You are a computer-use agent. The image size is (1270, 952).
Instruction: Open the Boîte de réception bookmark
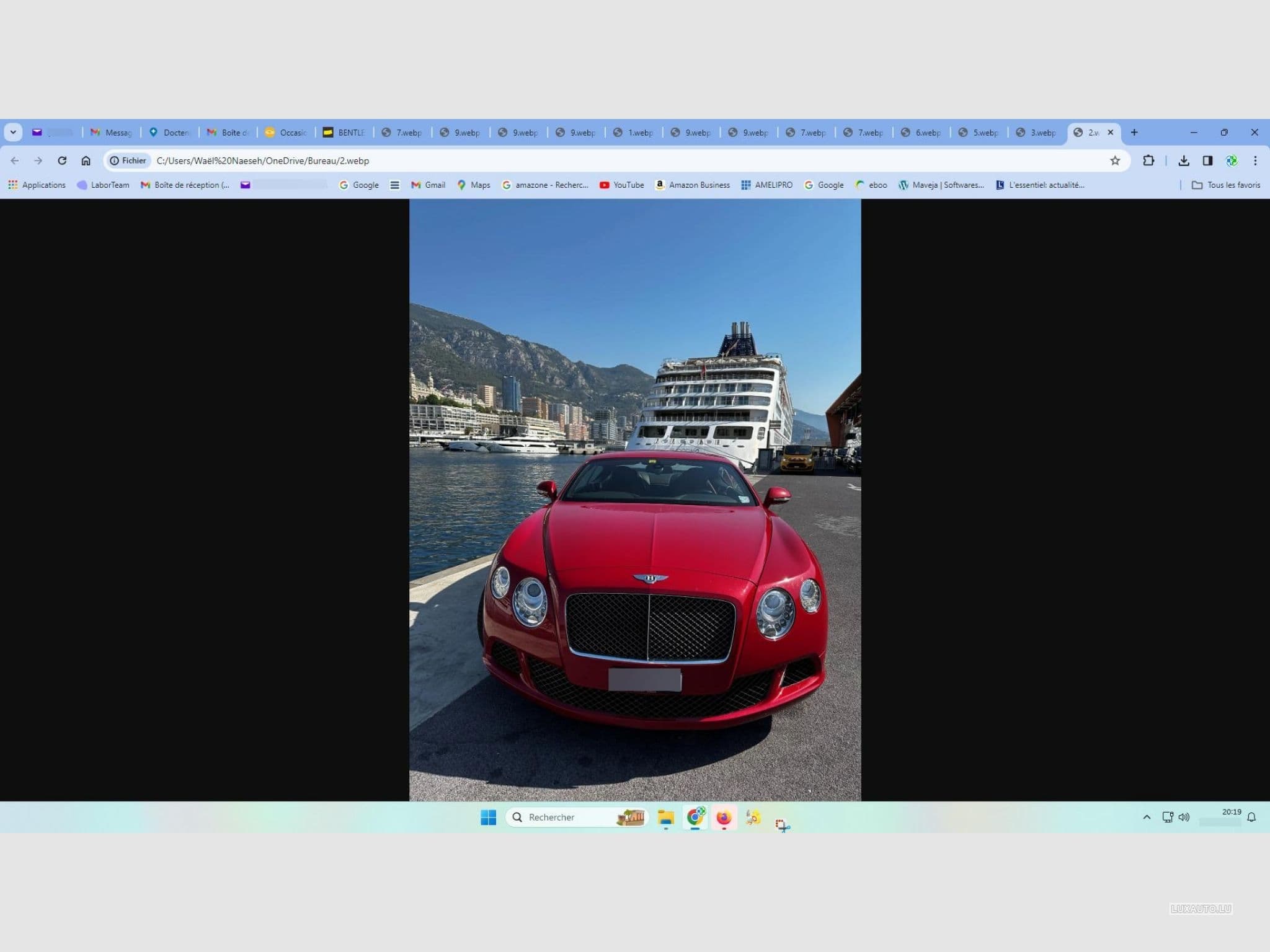(185, 185)
